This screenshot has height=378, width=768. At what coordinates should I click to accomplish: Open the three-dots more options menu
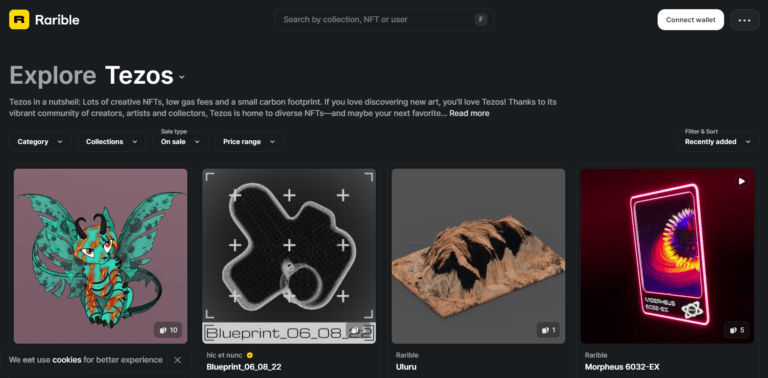[x=744, y=20]
